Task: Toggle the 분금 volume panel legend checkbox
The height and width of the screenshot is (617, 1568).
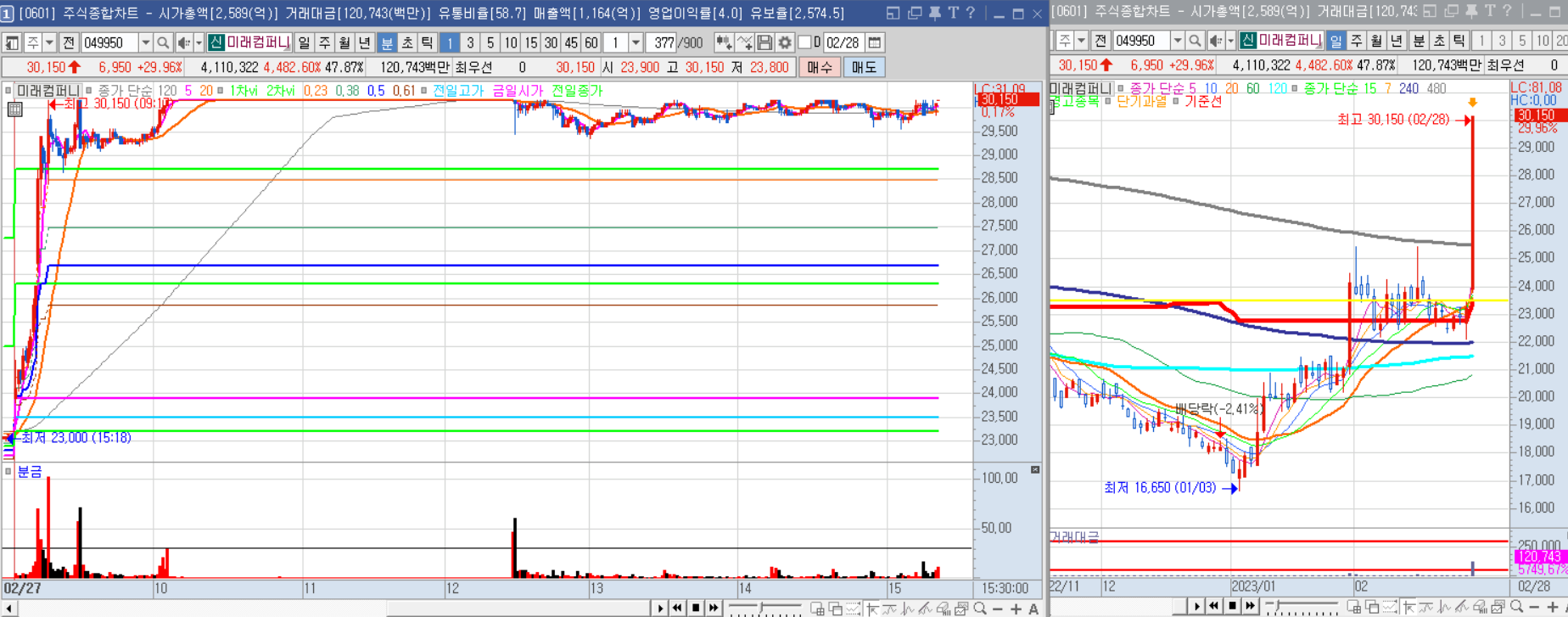Action: point(8,471)
